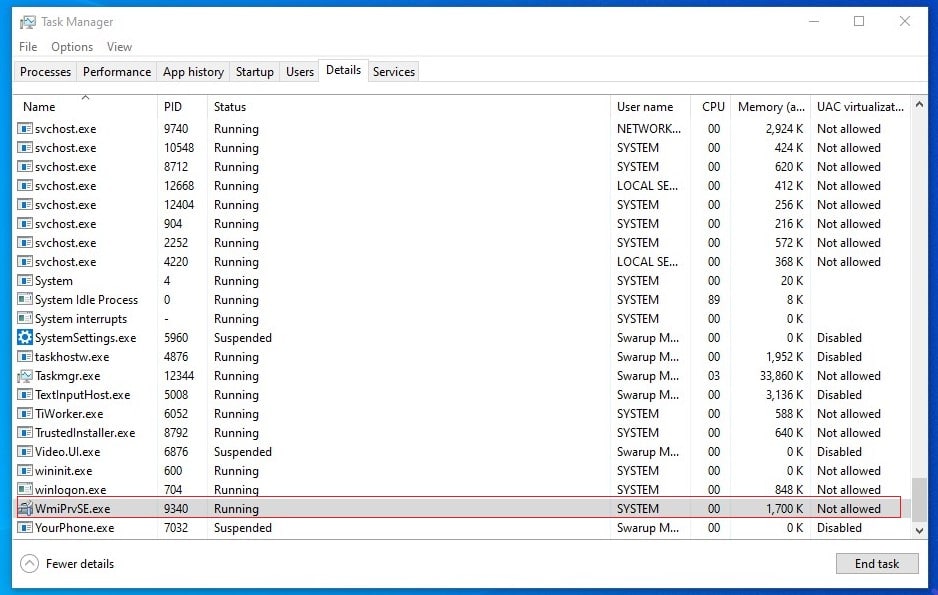
Task: Select the icon of svchost.exe PID 2252
Action: point(25,243)
